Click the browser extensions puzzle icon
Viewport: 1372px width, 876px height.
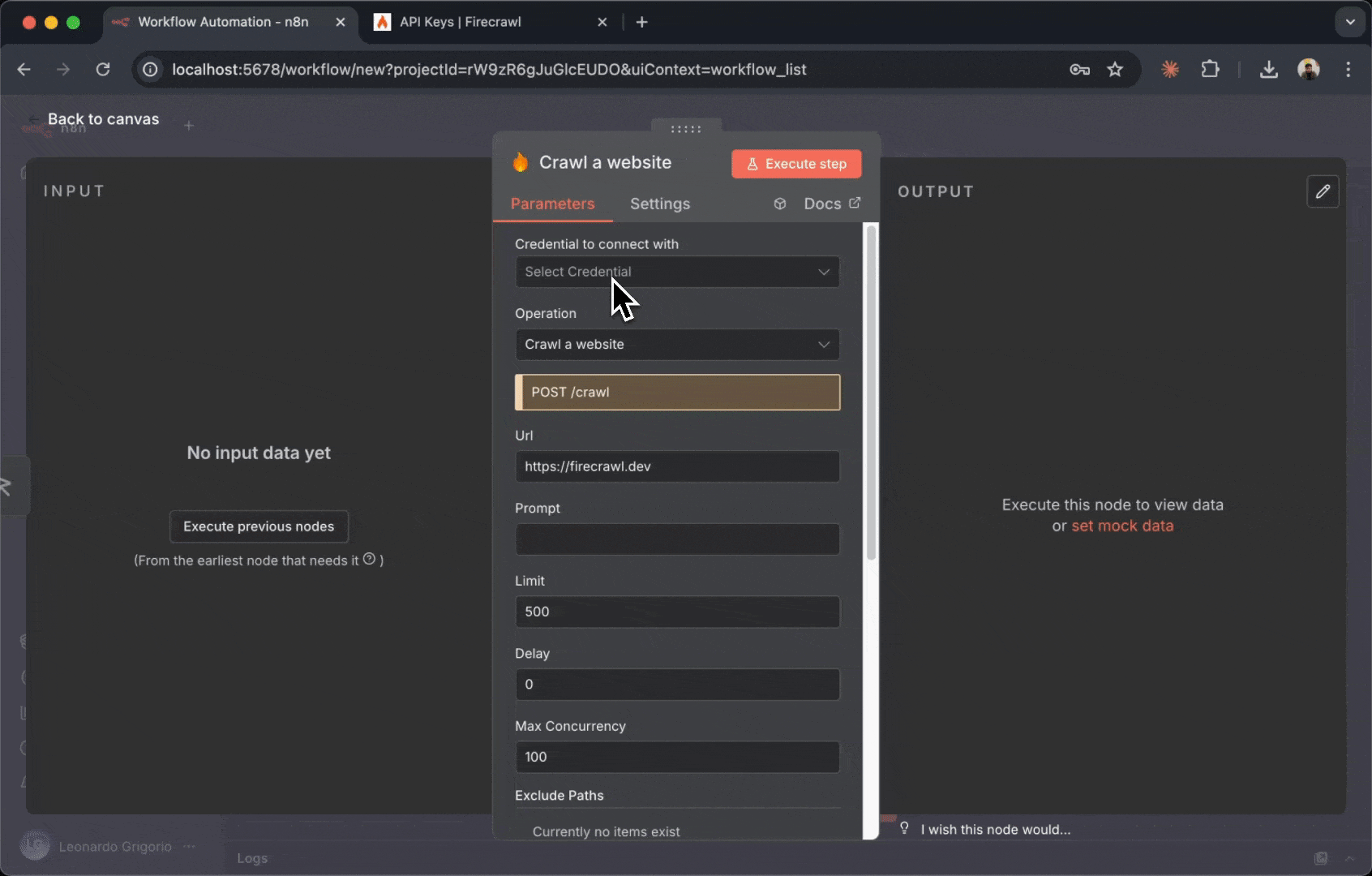(1210, 70)
